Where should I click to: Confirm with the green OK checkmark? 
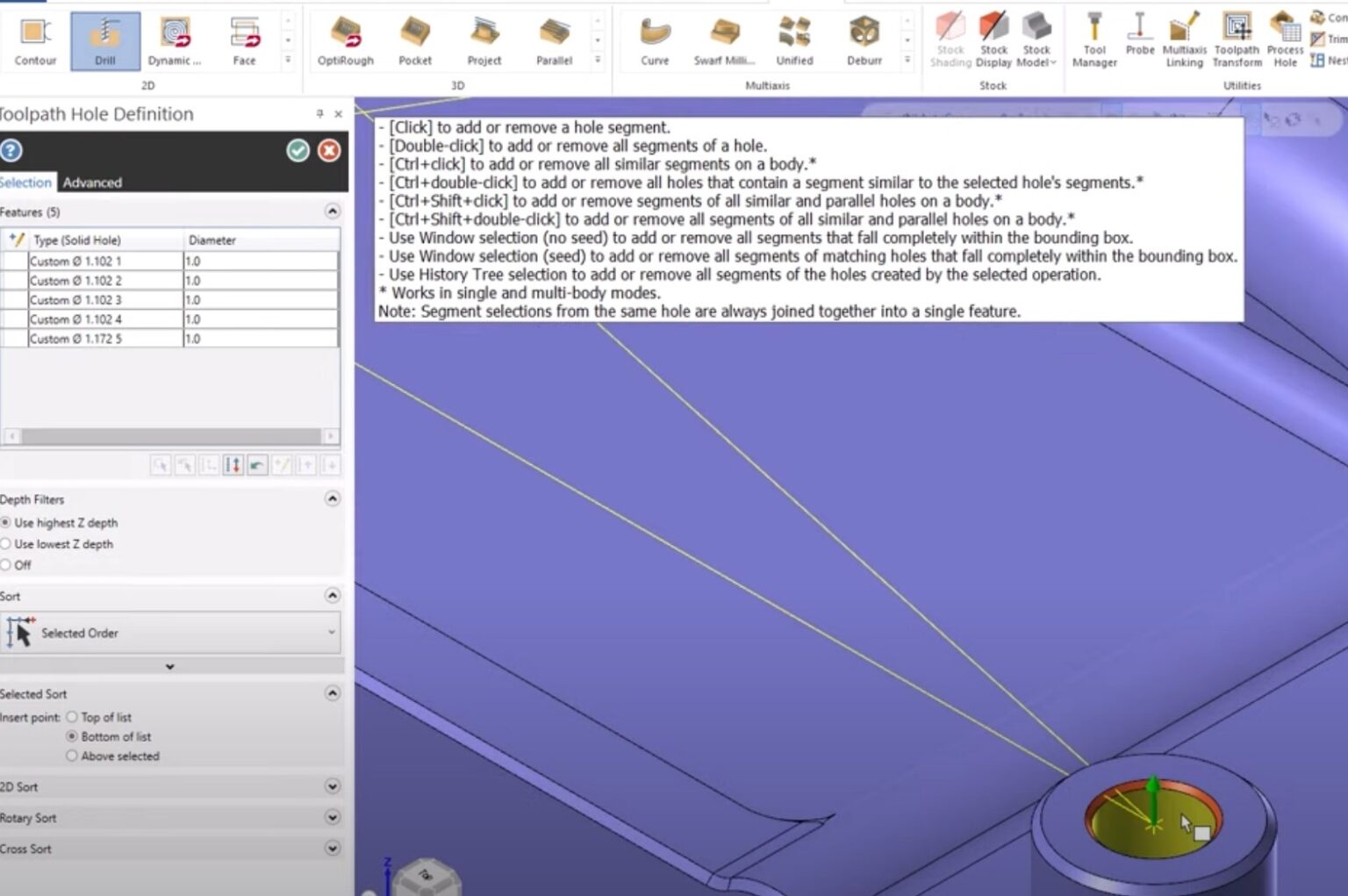pos(298,151)
